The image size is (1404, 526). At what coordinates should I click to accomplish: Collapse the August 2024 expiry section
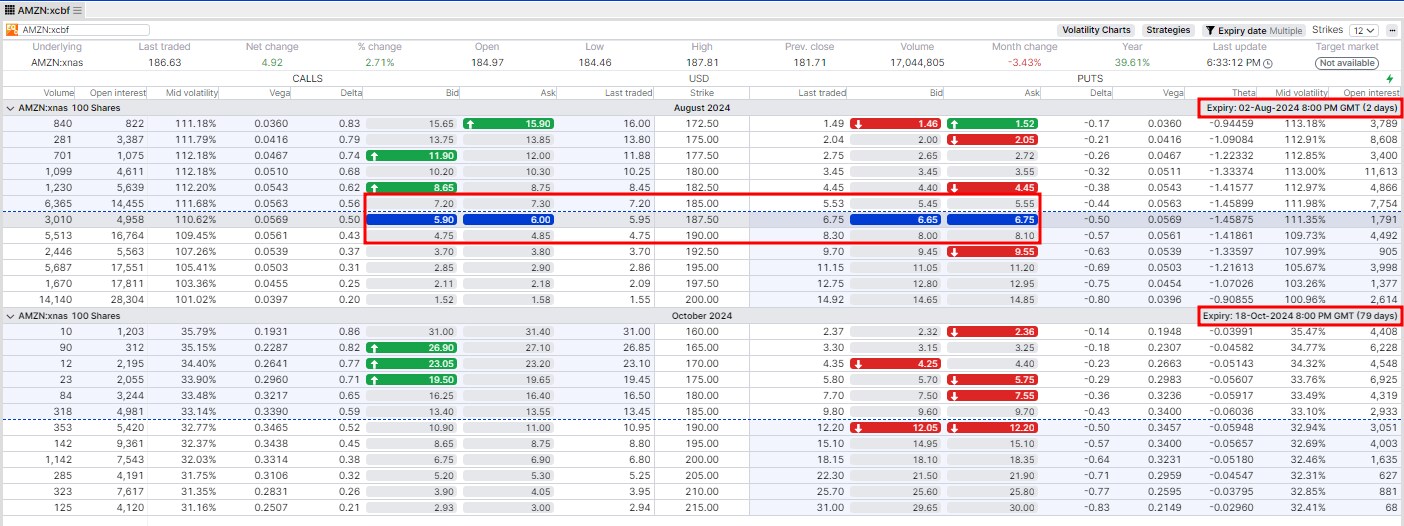(10, 108)
